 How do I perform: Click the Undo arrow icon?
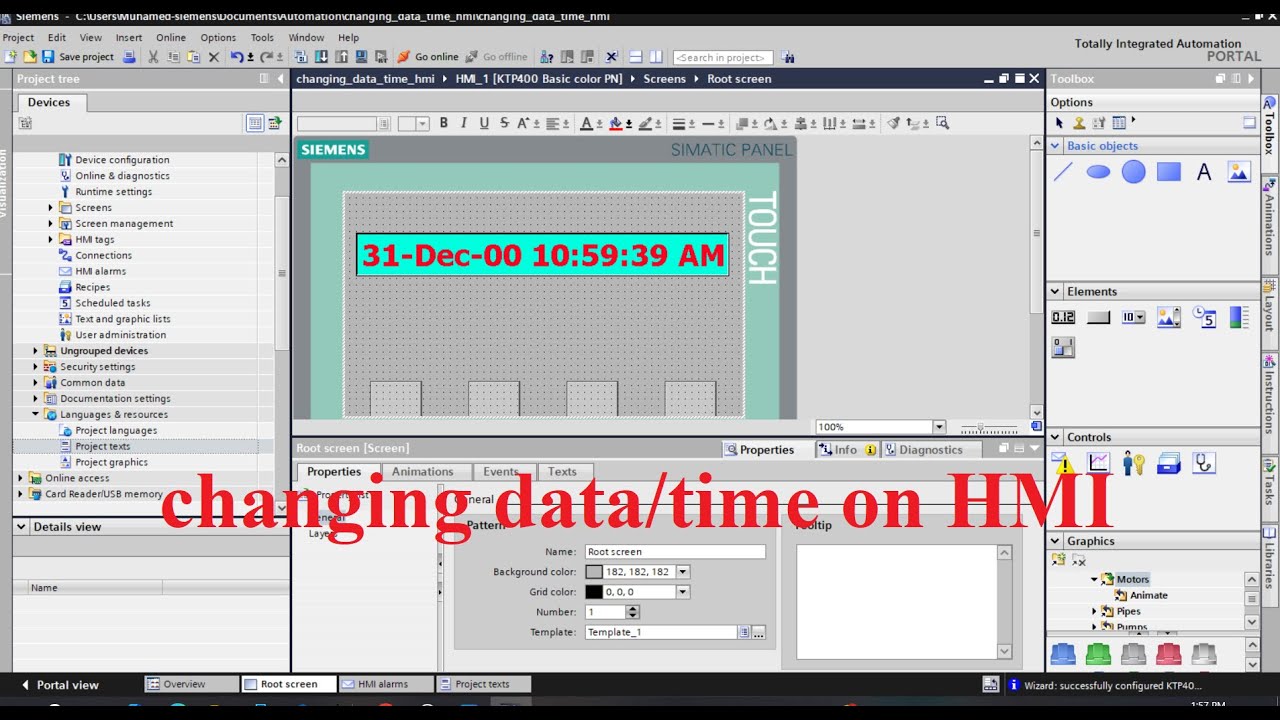[x=236, y=57]
